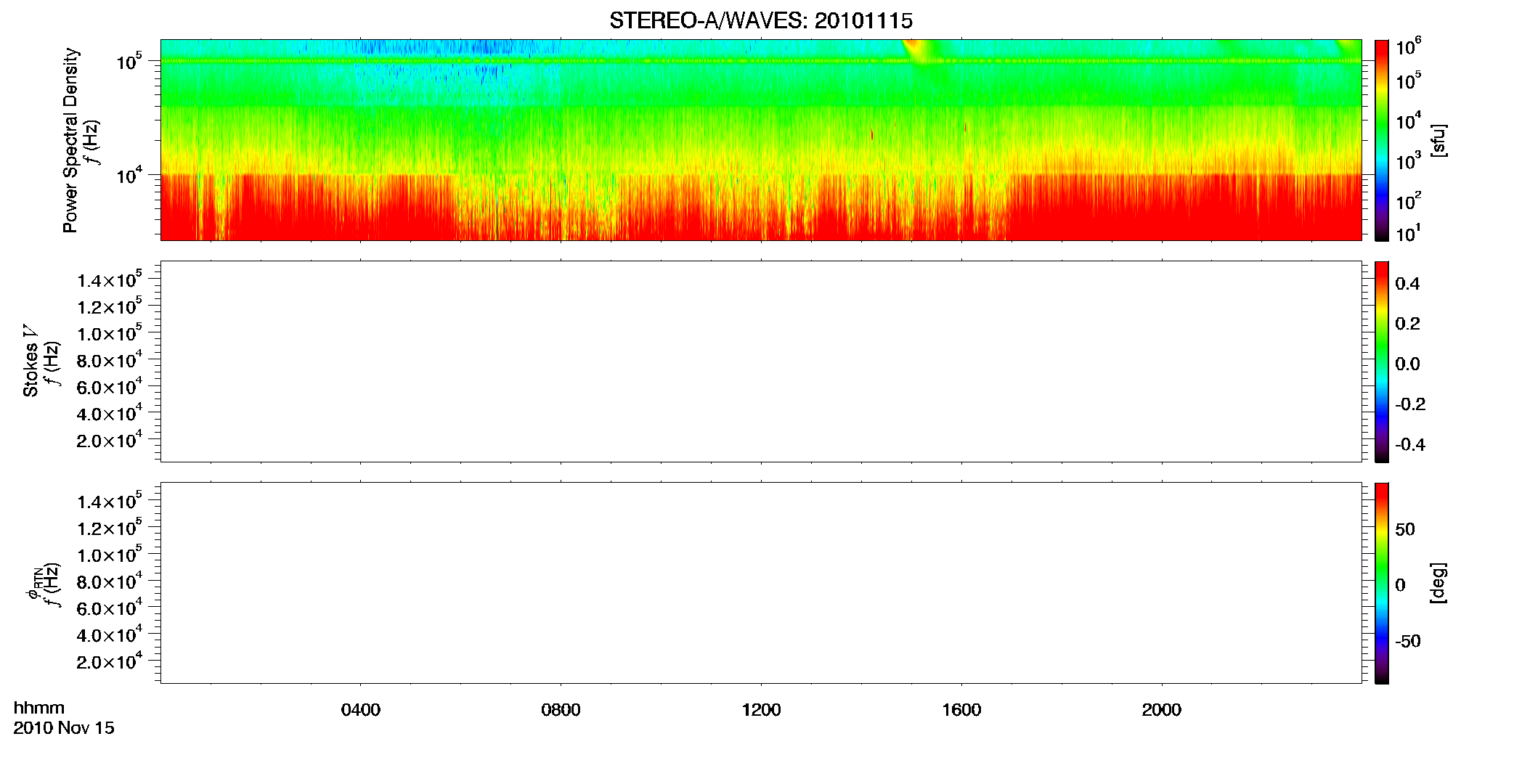Click the Power Spectral Density axis label

tap(70, 140)
